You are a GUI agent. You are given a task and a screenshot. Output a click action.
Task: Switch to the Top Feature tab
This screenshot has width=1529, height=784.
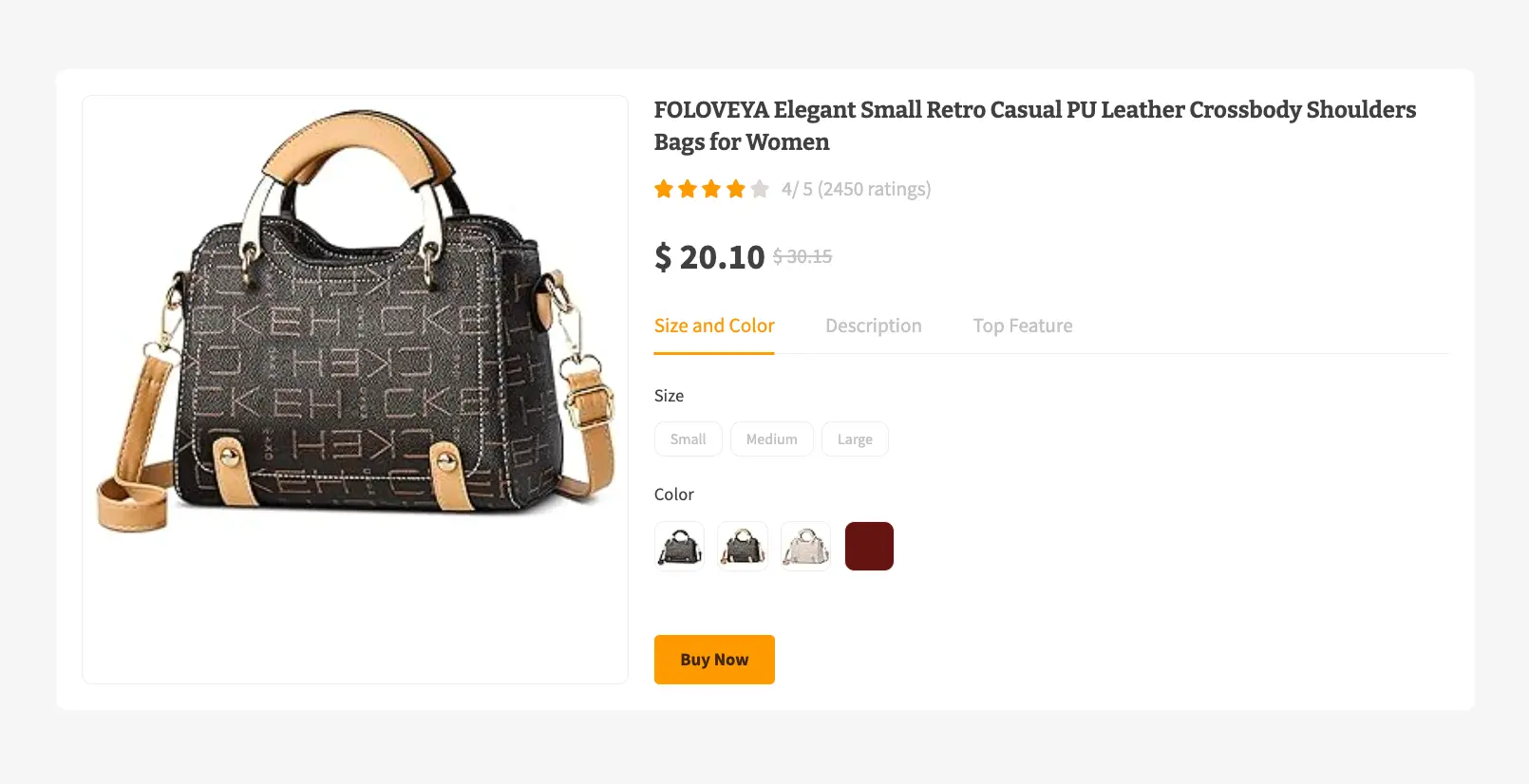pos(1022,326)
